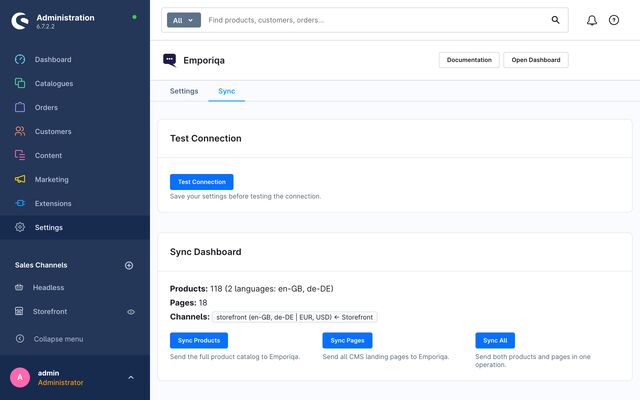
Task: Open Marketing menu item
Action: [x=51, y=180]
